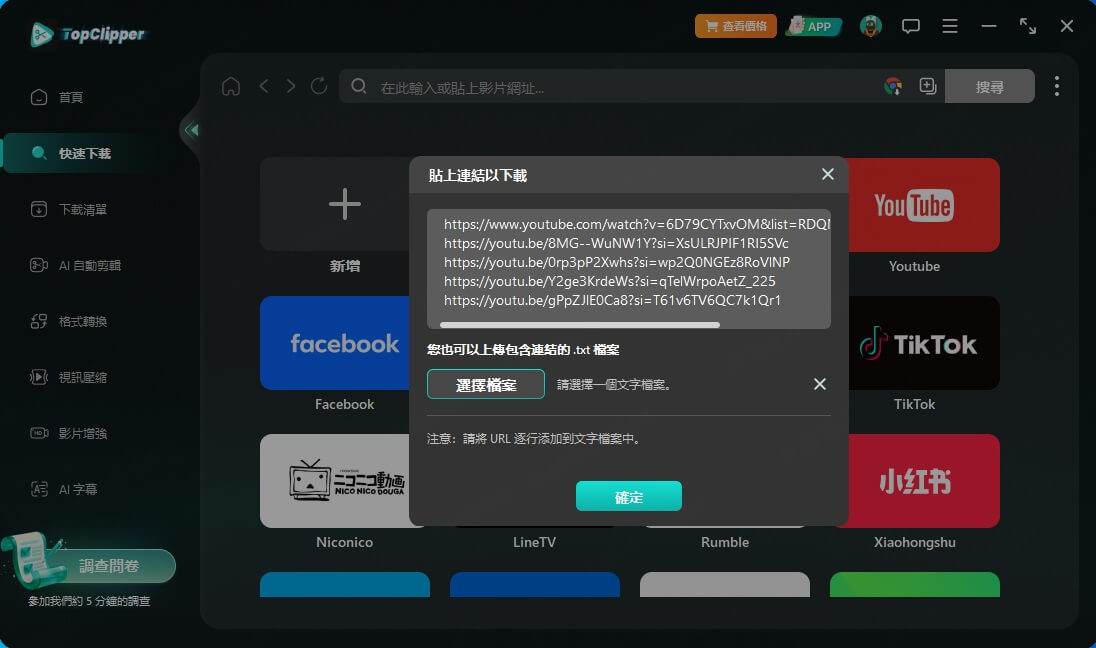Open 下載清單 download list
The height and width of the screenshot is (648, 1096).
tap(68, 209)
